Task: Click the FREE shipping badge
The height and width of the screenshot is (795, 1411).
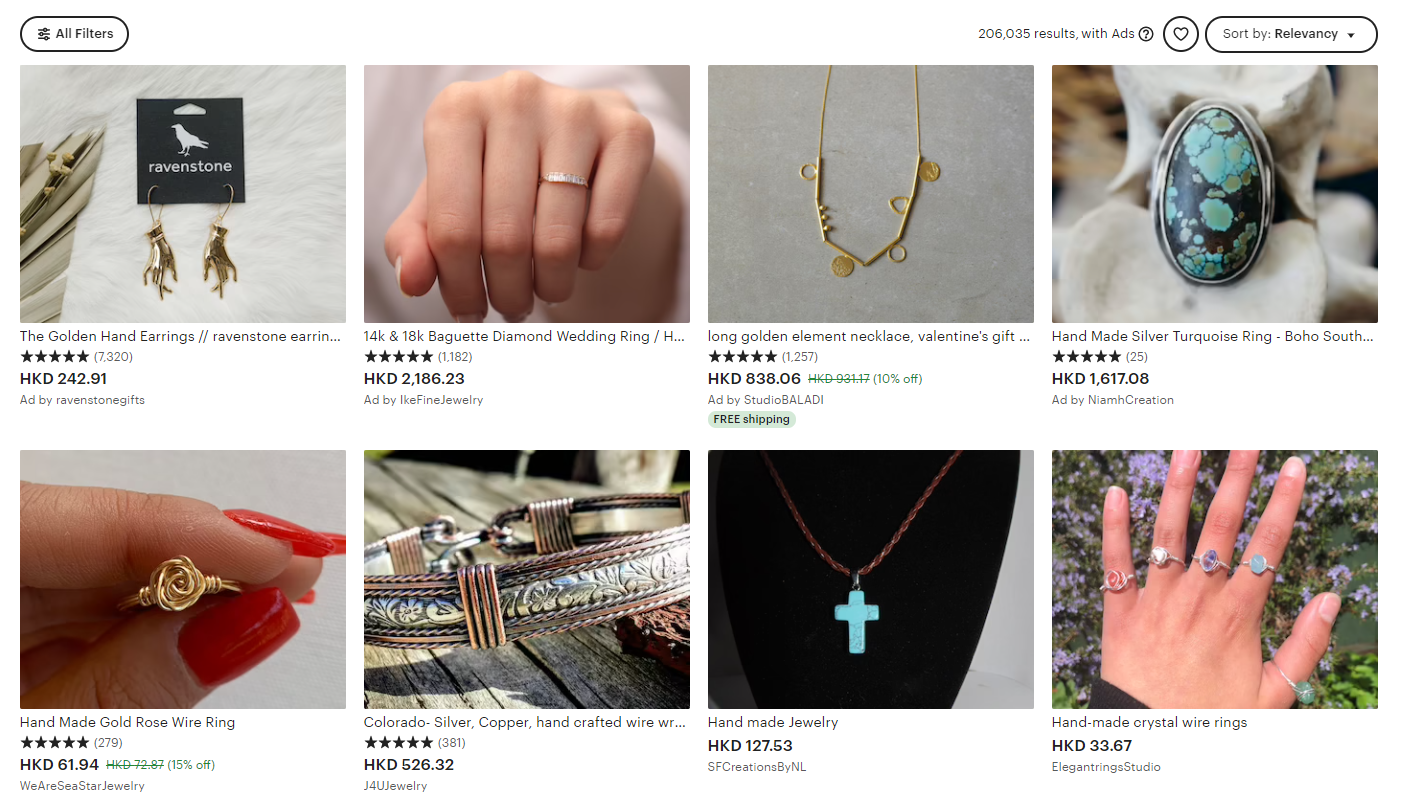Action: point(752,420)
